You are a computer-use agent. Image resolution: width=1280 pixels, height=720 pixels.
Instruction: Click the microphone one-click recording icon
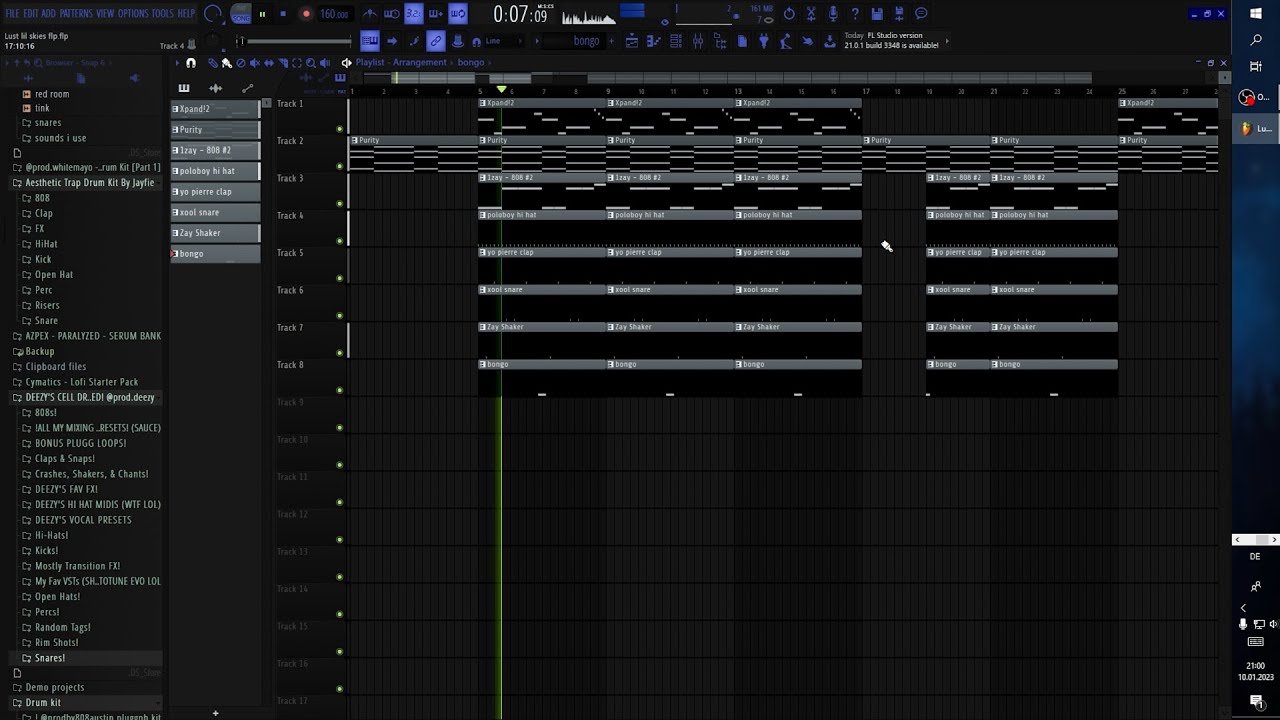[x=833, y=14]
